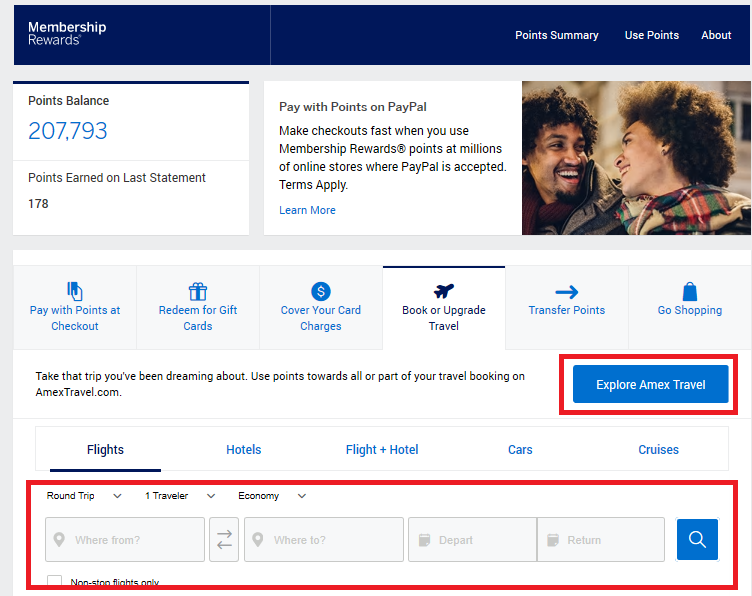The width and height of the screenshot is (752, 596).
Task: Click the shopping bag icon
Action: click(690, 291)
